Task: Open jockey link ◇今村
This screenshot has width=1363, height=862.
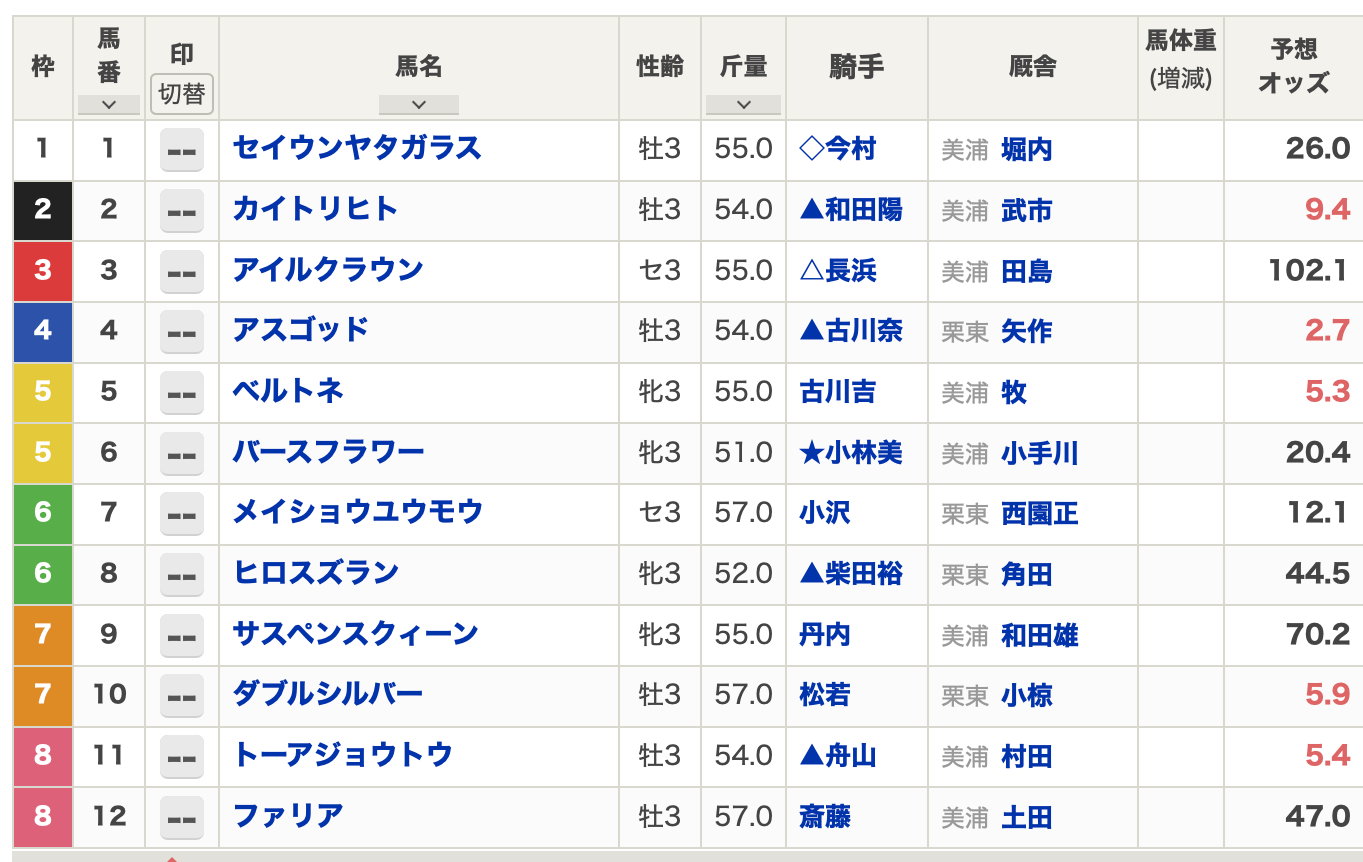Action: [837, 150]
